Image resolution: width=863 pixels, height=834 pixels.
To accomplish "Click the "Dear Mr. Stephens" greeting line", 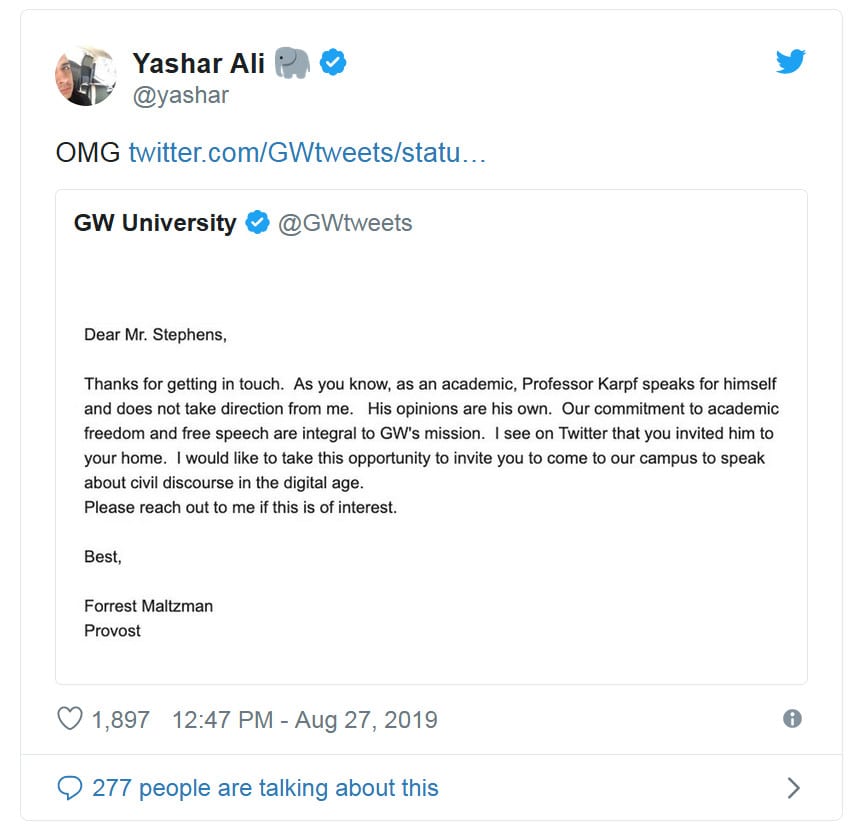I will [155, 335].
